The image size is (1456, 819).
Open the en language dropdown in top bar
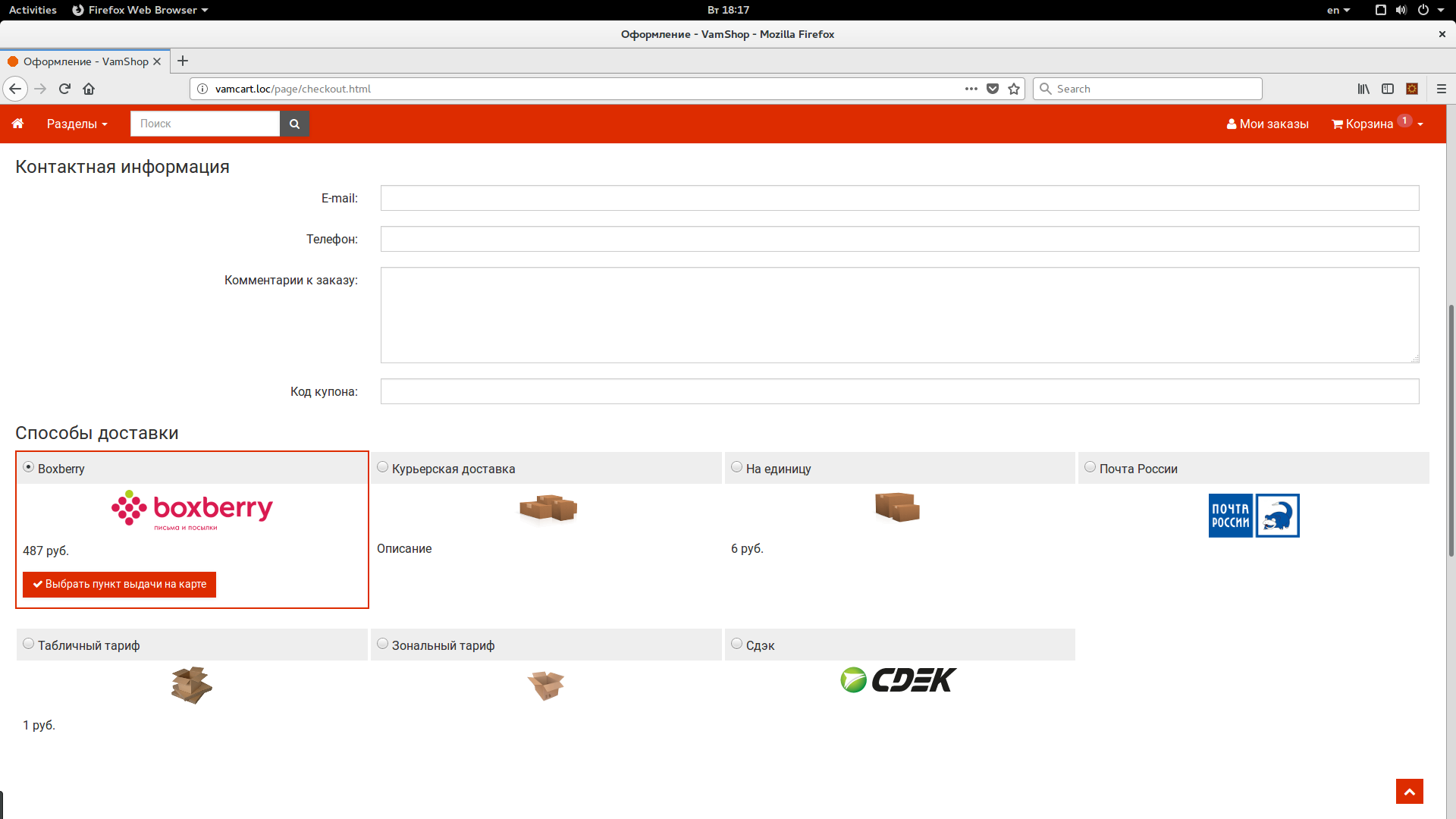coord(1338,10)
